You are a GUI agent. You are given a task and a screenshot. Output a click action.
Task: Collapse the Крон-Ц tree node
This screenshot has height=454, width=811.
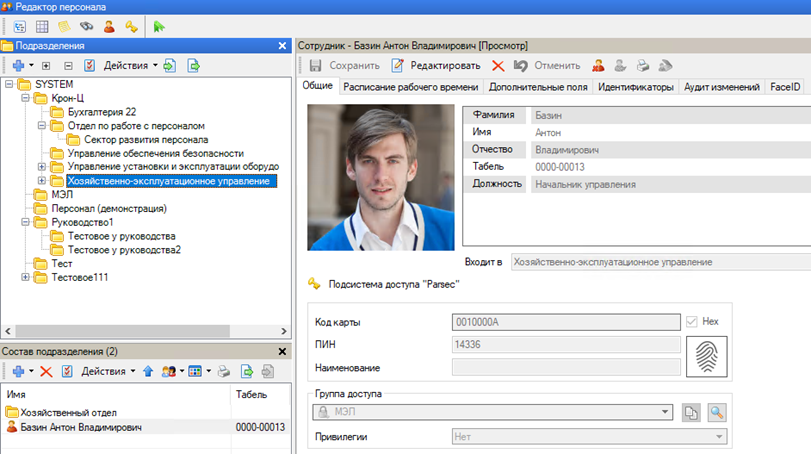click(x=25, y=98)
